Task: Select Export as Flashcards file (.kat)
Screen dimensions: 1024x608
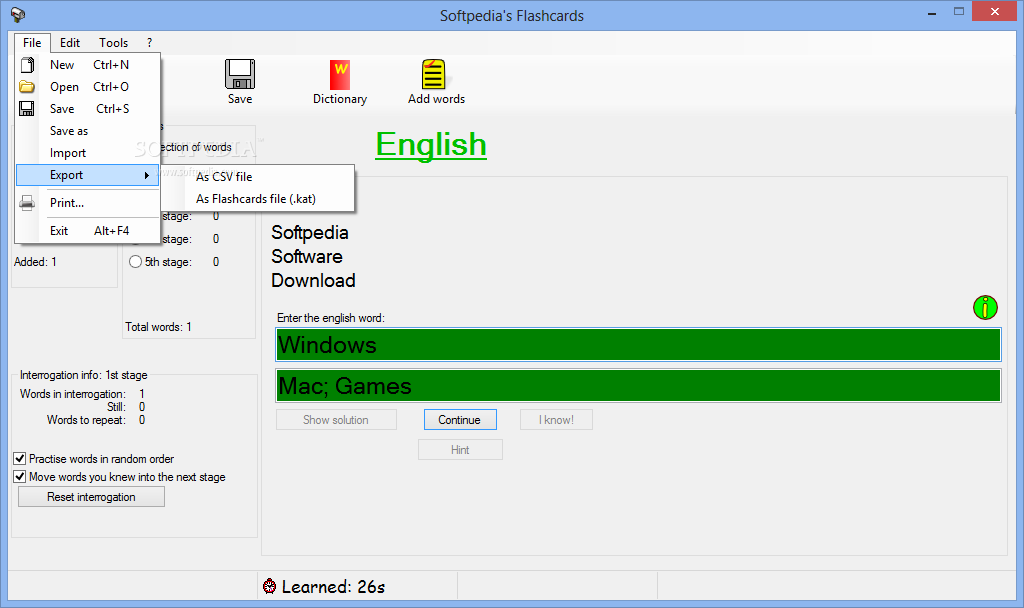Action: (258, 199)
